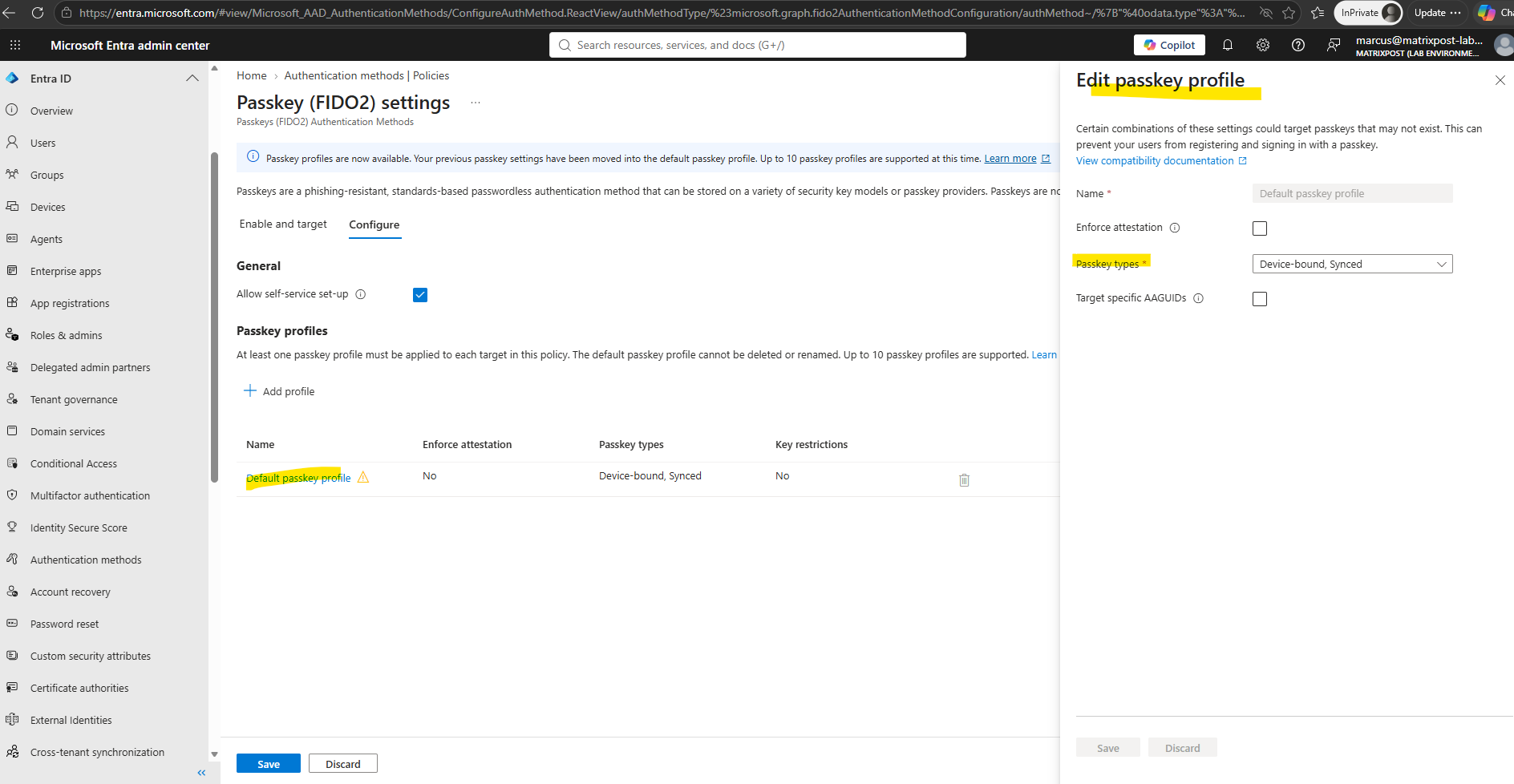
Task: Toggle Allow self-service set-up checkbox
Action: 420,295
